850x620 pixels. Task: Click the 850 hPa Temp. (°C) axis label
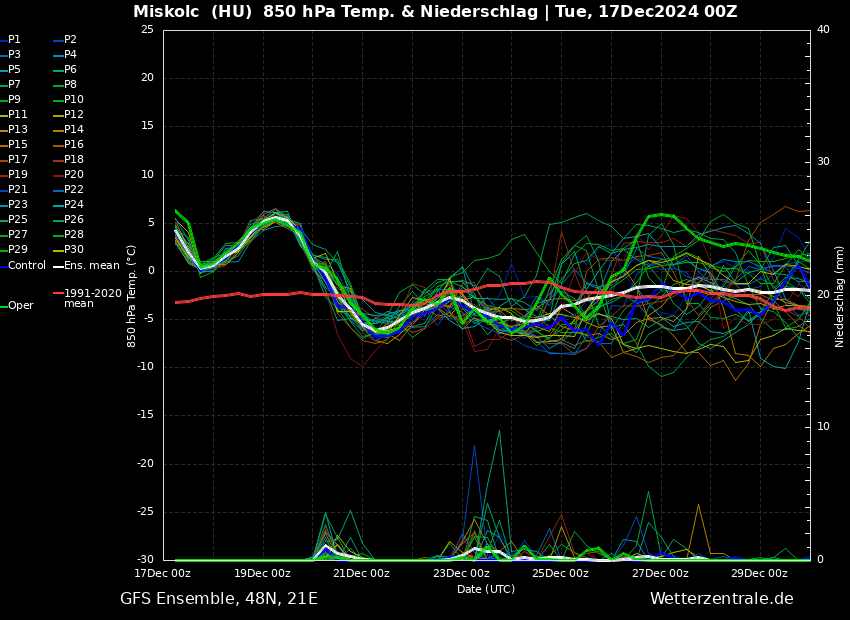132,296
